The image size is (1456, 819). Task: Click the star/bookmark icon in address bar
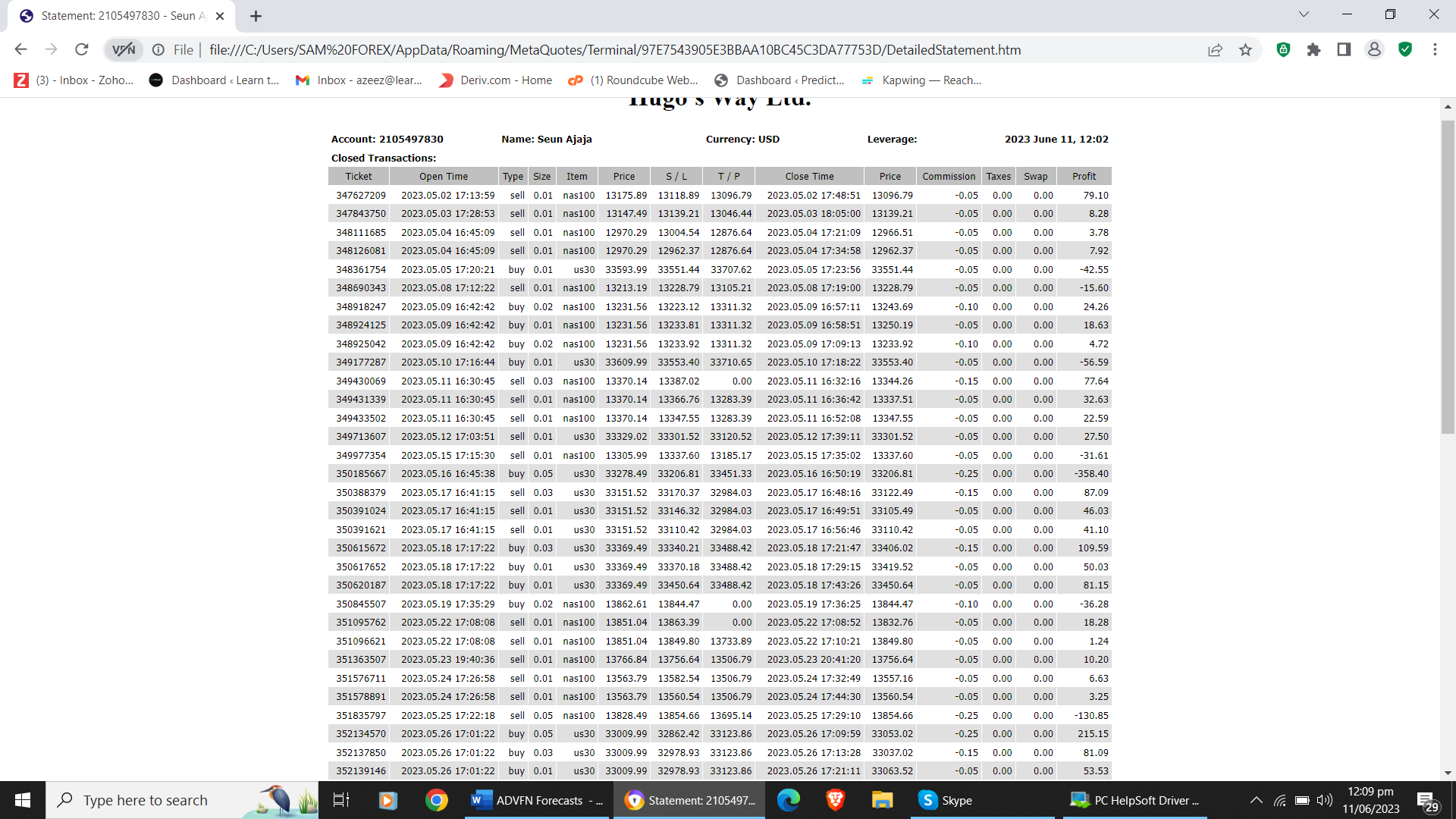(x=1246, y=50)
